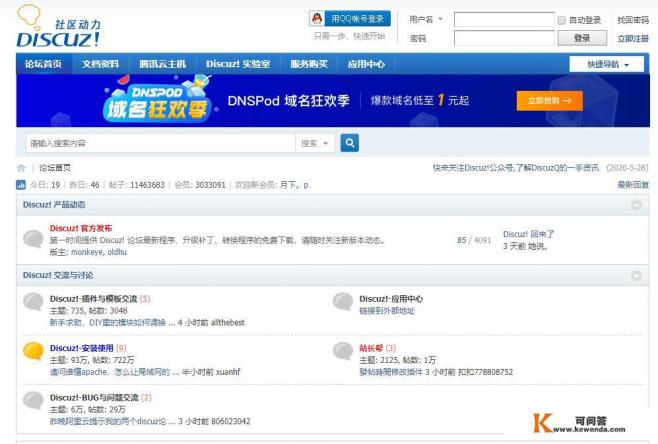Open moderator monkeye profile
The width and height of the screenshot is (658, 444).
(88, 252)
